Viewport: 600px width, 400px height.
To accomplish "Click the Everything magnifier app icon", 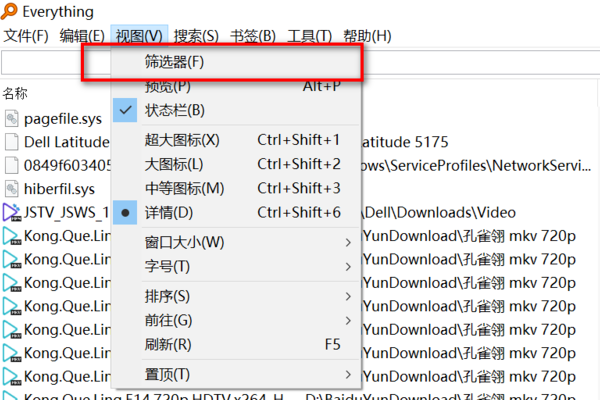I will (x=9, y=11).
